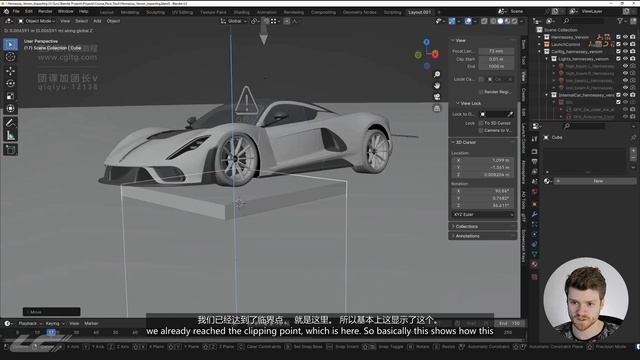Select the Move tool
The height and width of the screenshot is (360, 640).
(11, 71)
